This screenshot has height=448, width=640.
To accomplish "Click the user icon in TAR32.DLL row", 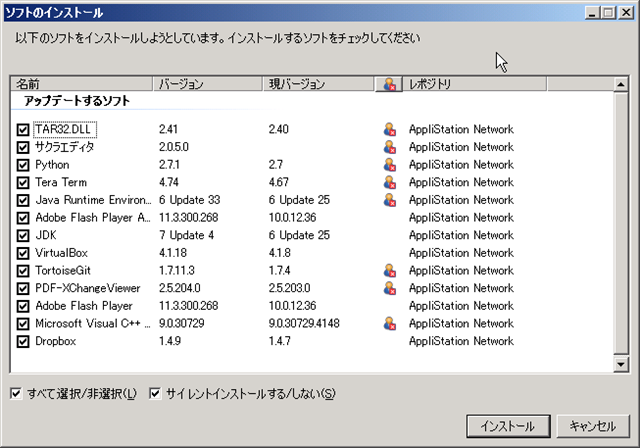I will point(389,129).
